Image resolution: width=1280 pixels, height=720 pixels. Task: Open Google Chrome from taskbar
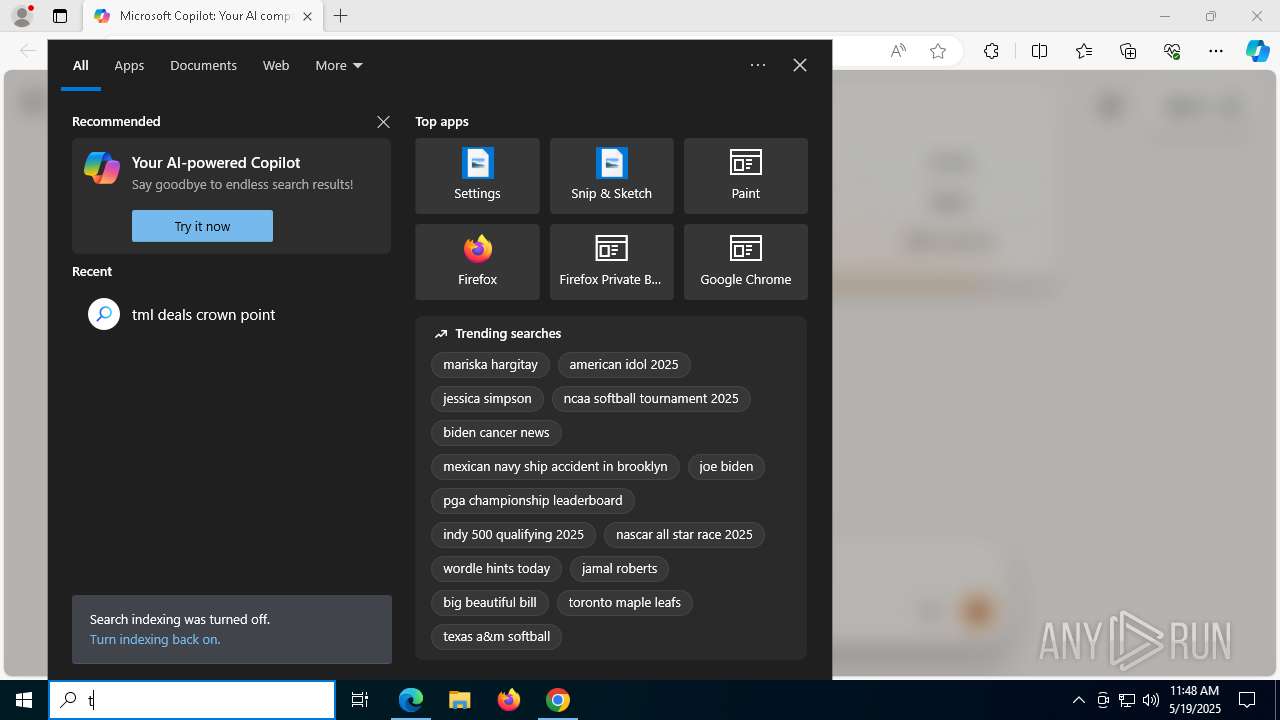pos(558,700)
